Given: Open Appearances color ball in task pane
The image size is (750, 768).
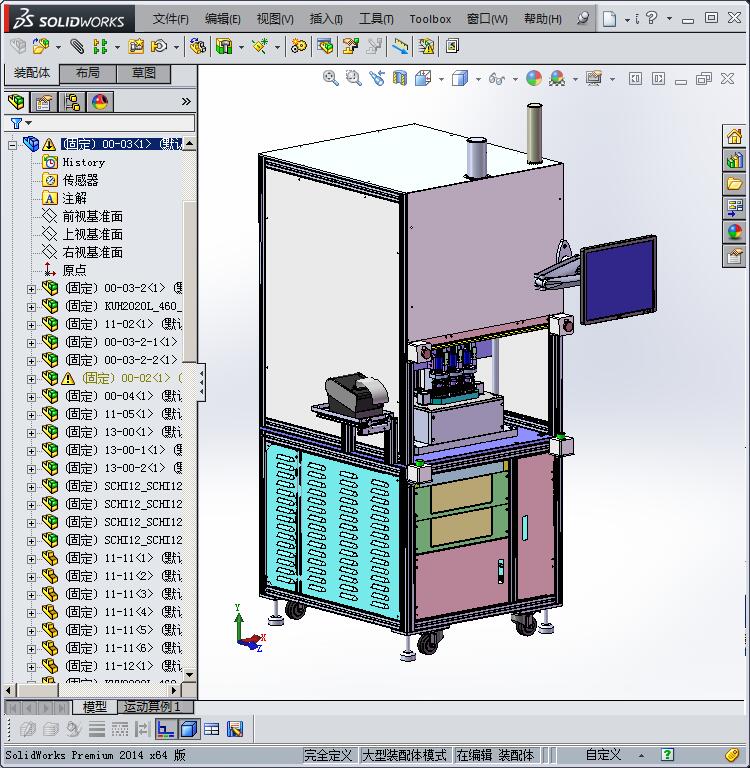Looking at the screenshot, I should point(734,232).
